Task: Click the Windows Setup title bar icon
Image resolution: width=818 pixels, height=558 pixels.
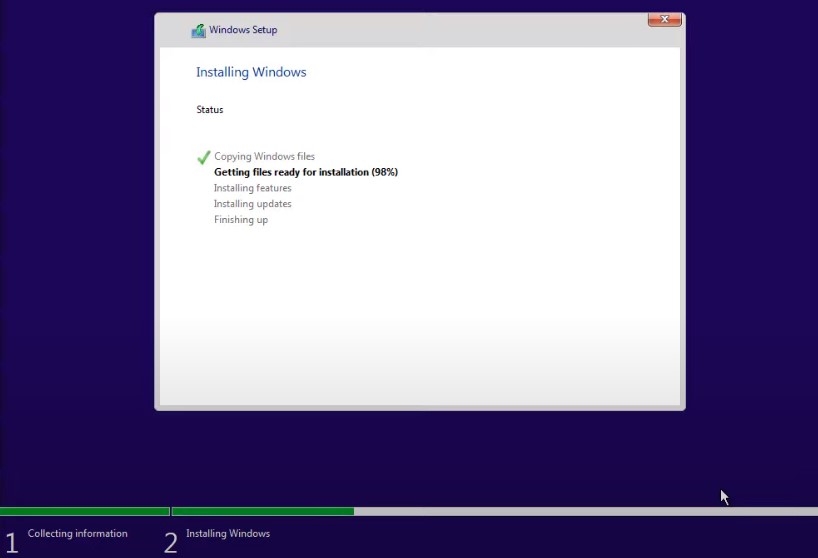Action: pyautogui.click(x=198, y=30)
